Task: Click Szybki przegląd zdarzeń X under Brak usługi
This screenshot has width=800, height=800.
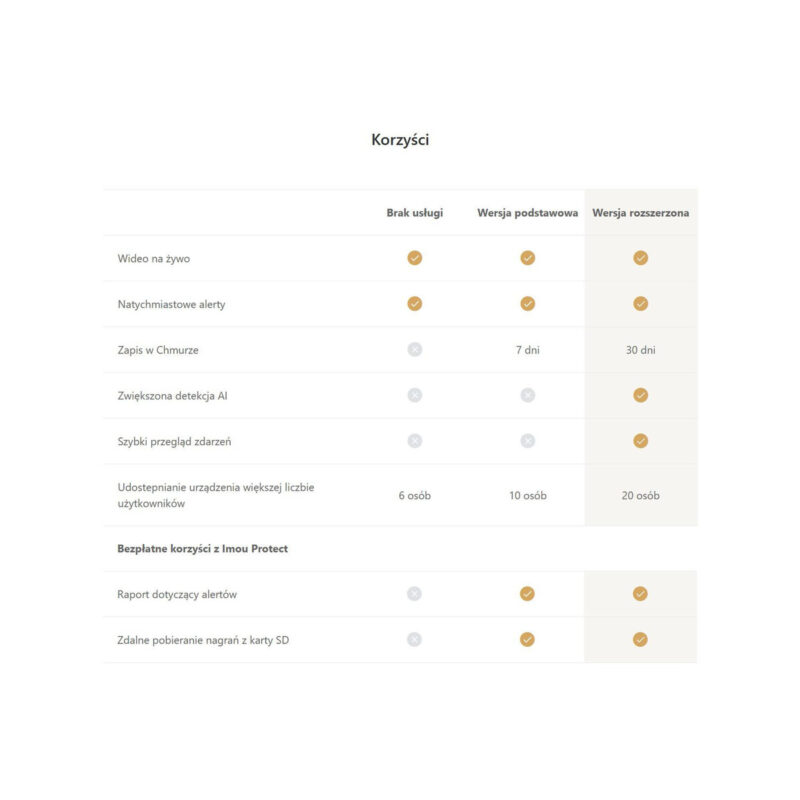Action: tap(414, 441)
